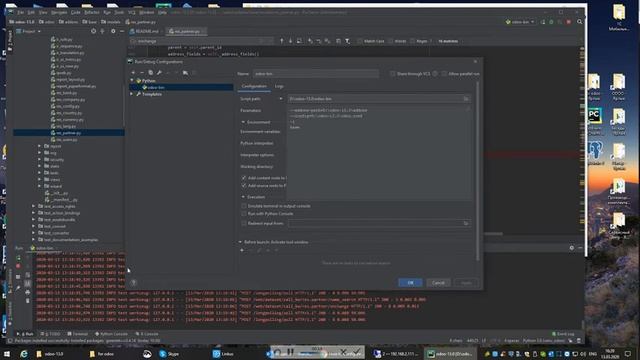Remove configuration with minus icon
The width and height of the screenshot is (640, 360).
[x=142, y=73]
